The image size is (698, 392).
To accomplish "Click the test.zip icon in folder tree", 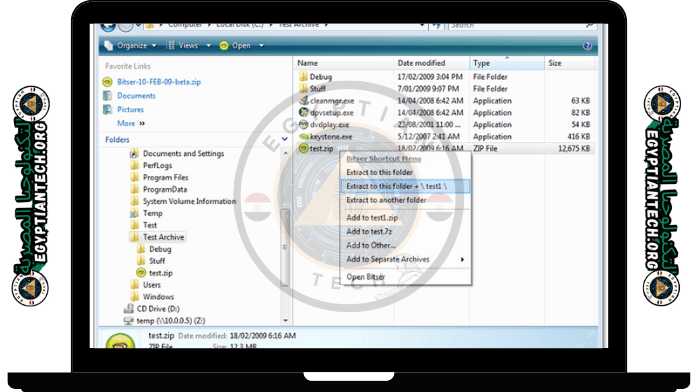I will 141,273.
